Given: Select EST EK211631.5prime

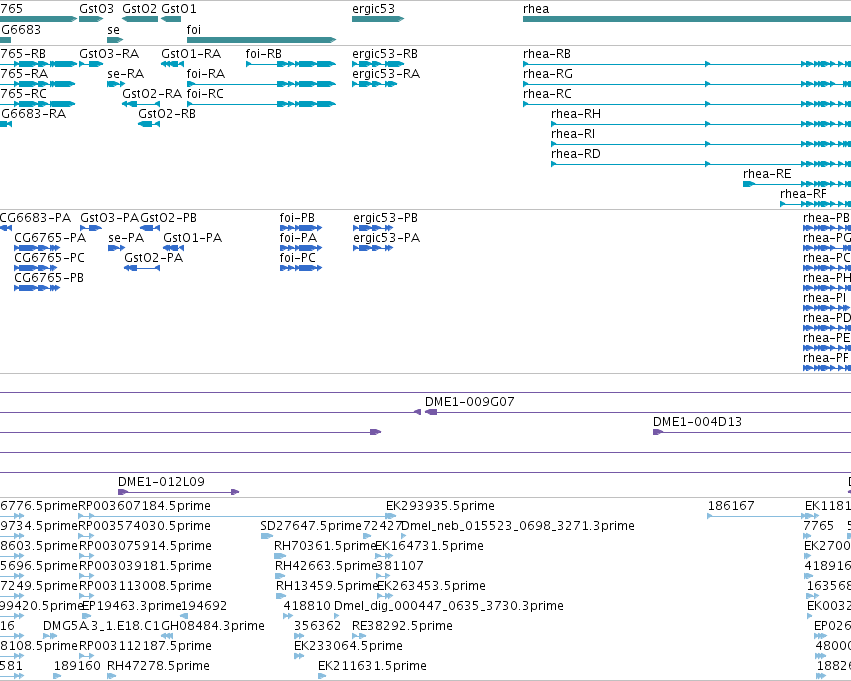Looking at the screenshot, I should point(322,676).
